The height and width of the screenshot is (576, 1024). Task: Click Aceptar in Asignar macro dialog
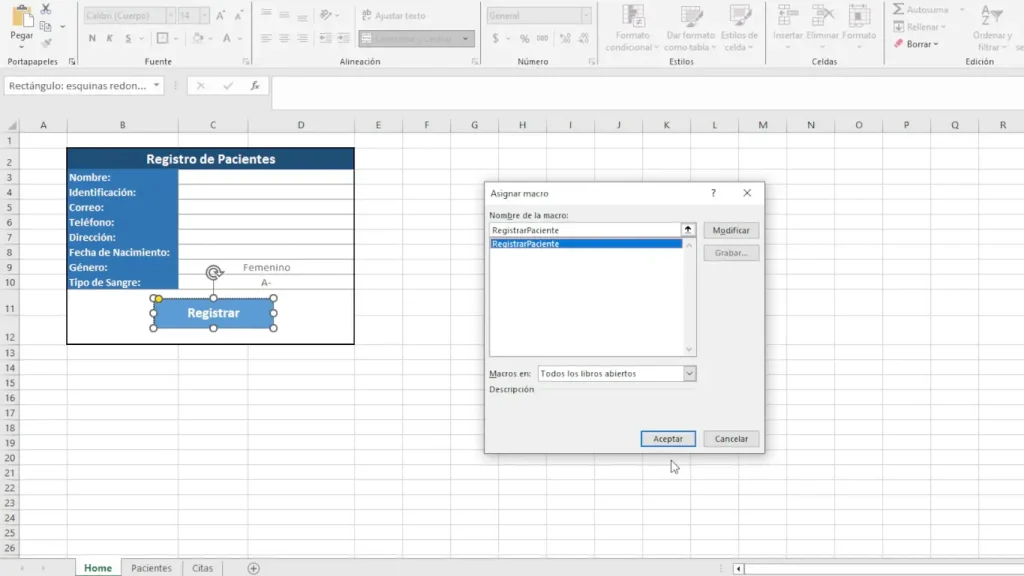tap(667, 439)
